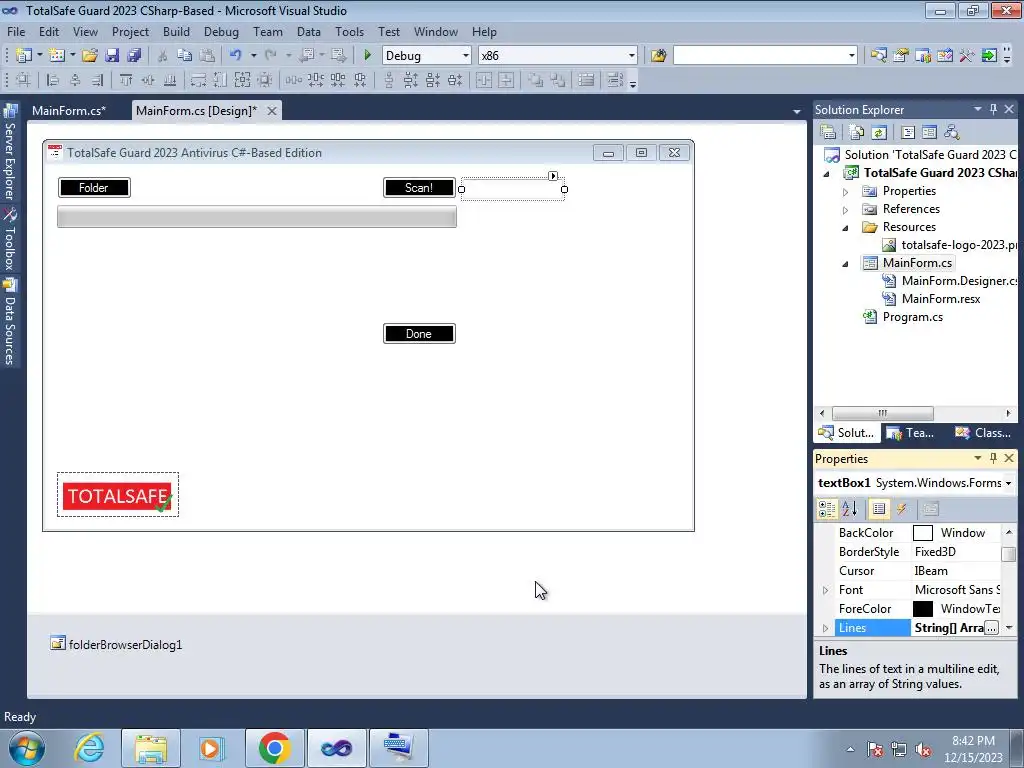Open the Toolbox side tab
The width and height of the screenshot is (1024, 768).
[10, 240]
